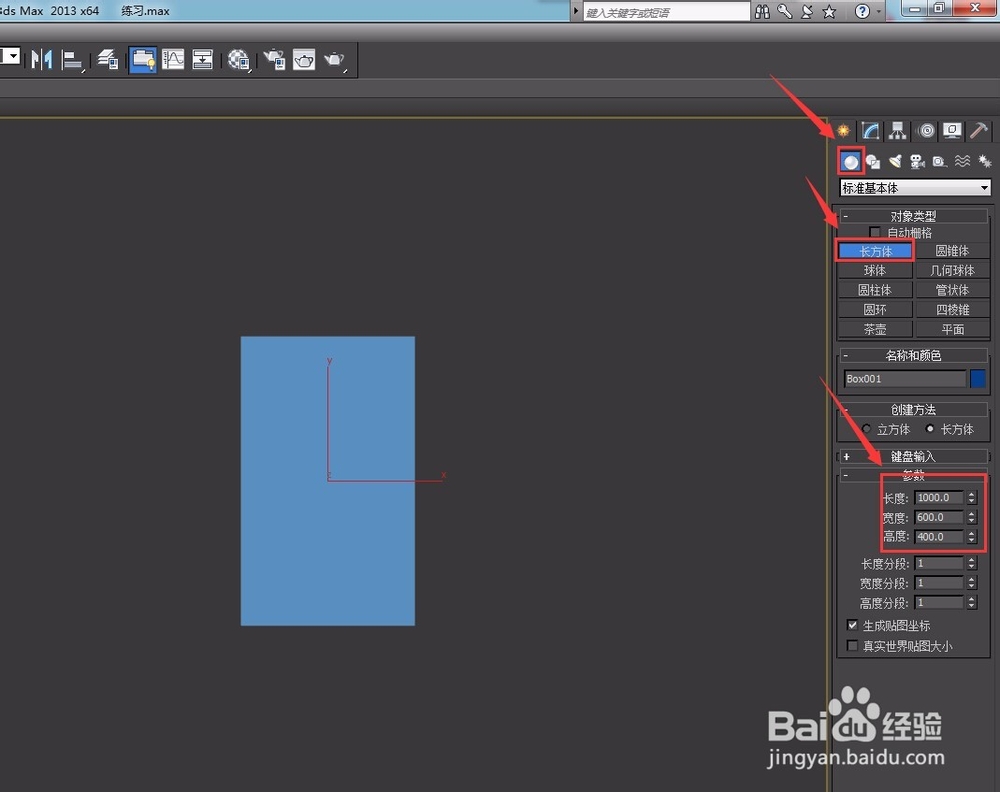The height and width of the screenshot is (792, 1000).
Task: Click the 宽度分段 spinner arrows
Action: pyautogui.click(x=971, y=583)
